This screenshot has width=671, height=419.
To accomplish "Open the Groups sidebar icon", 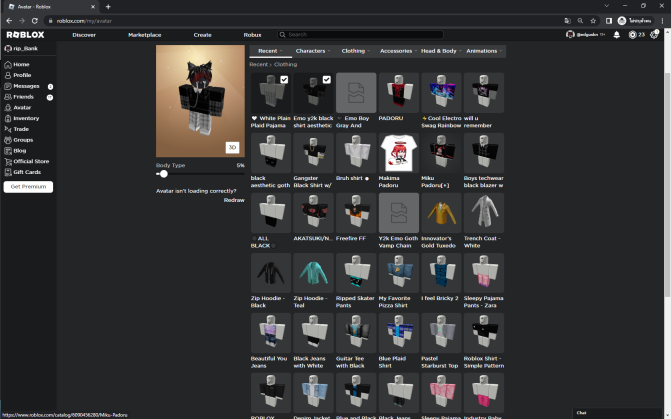I will point(8,140).
